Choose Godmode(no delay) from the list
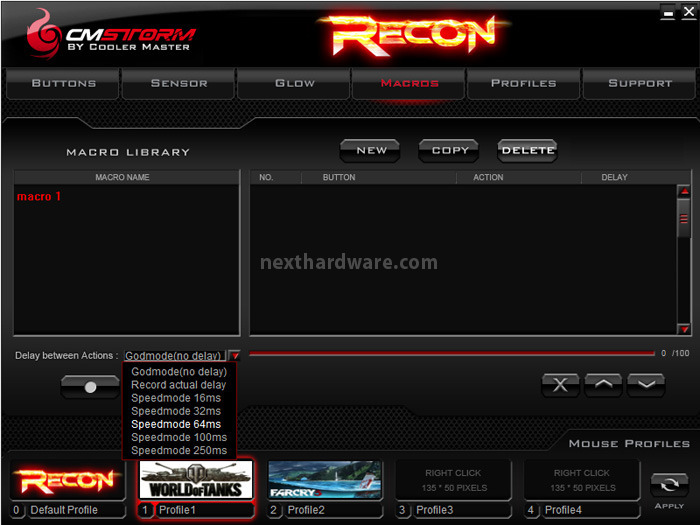 point(179,371)
